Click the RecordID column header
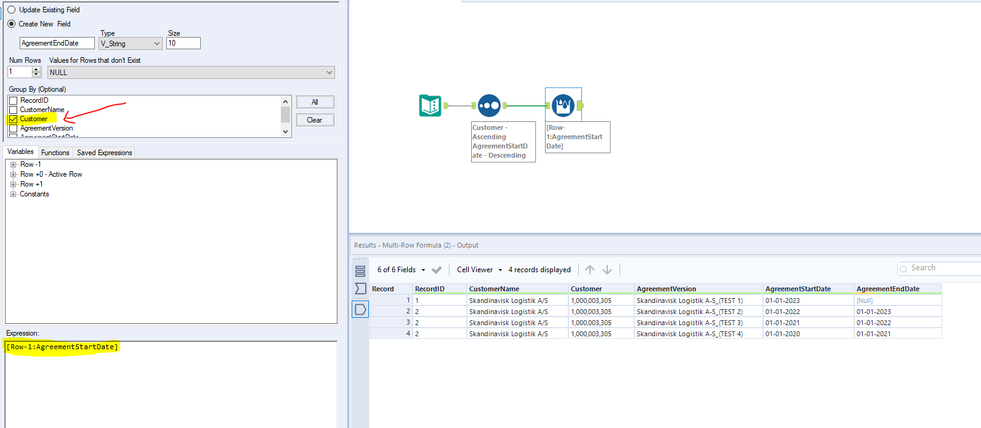 point(439,288)
